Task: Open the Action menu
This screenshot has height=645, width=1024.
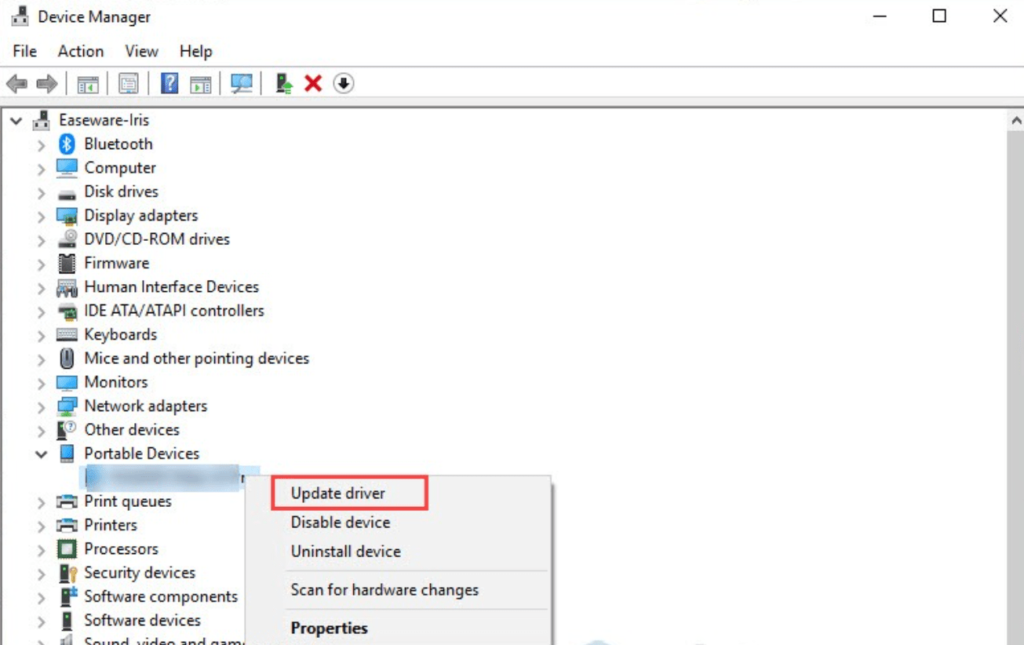Action: pyautogui.click(x=80, y=51)
